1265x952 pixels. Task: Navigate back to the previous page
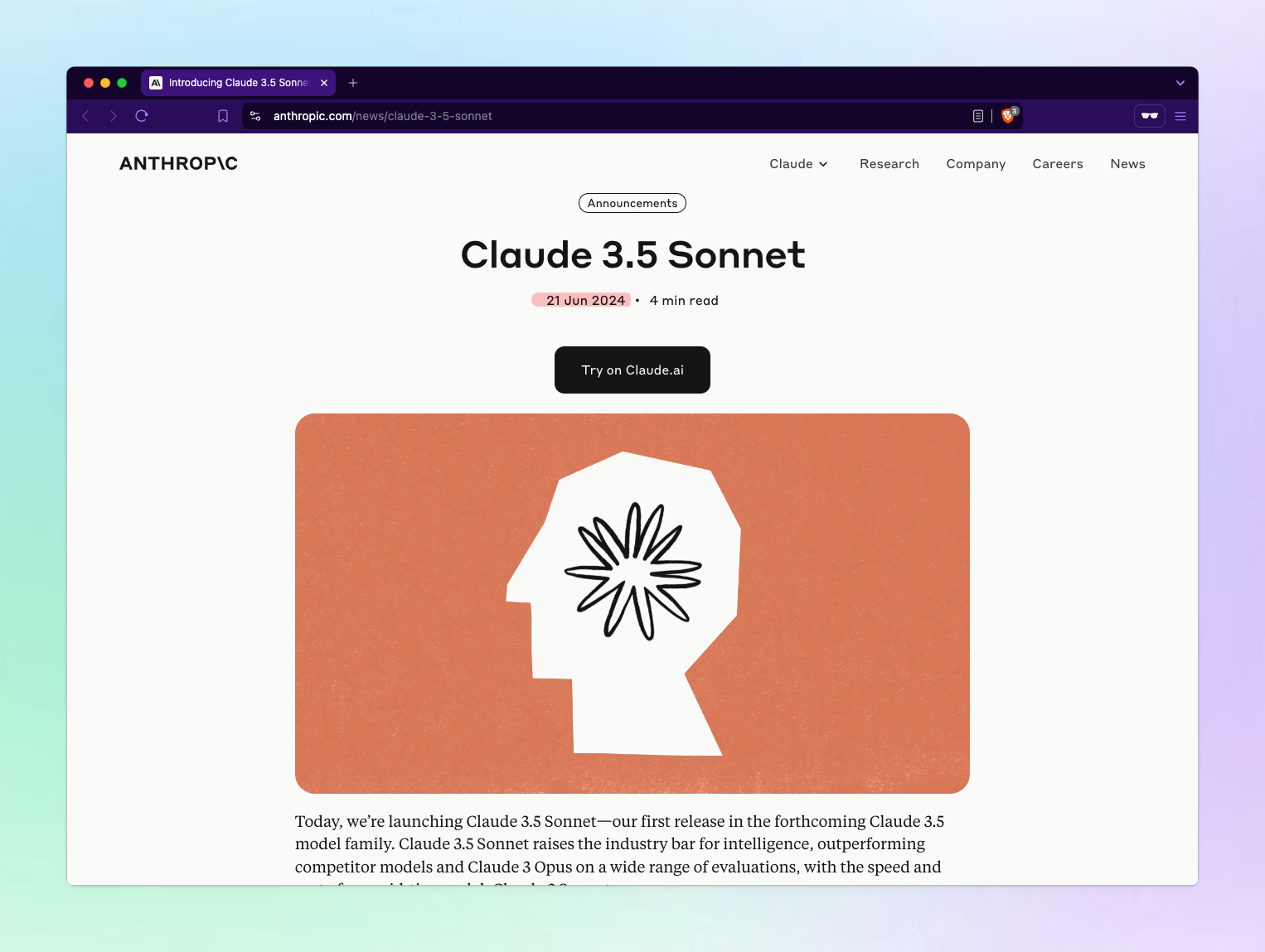click(86, 116)
